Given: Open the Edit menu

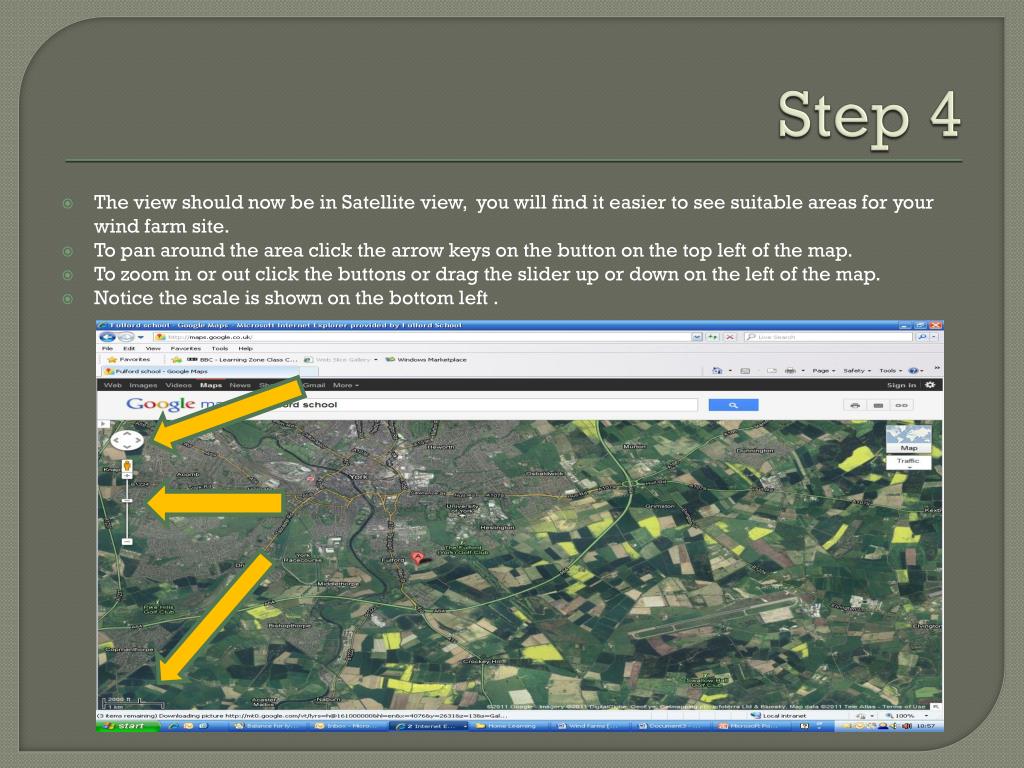Looking at the screenshot, I should coord(129,348).
